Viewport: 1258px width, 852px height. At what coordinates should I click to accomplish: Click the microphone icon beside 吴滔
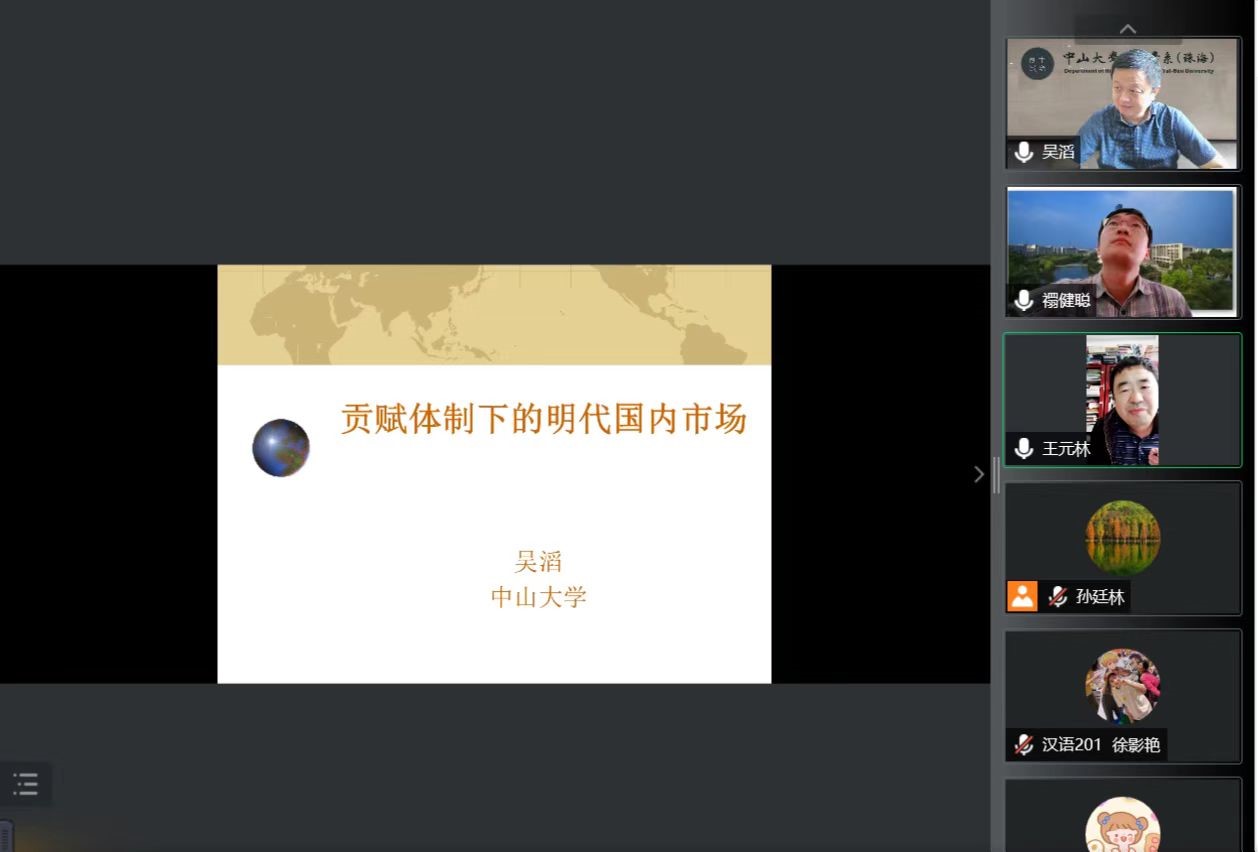point(1024,152)
